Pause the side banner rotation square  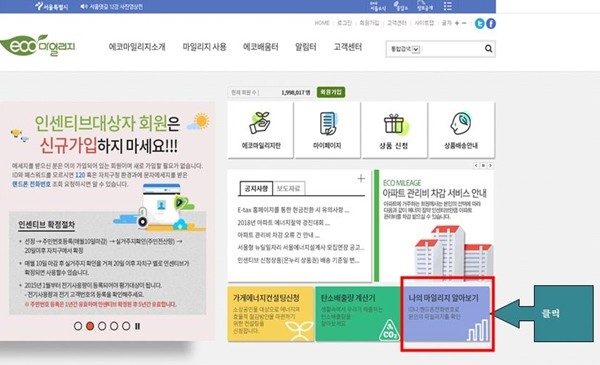coord(483,166)
